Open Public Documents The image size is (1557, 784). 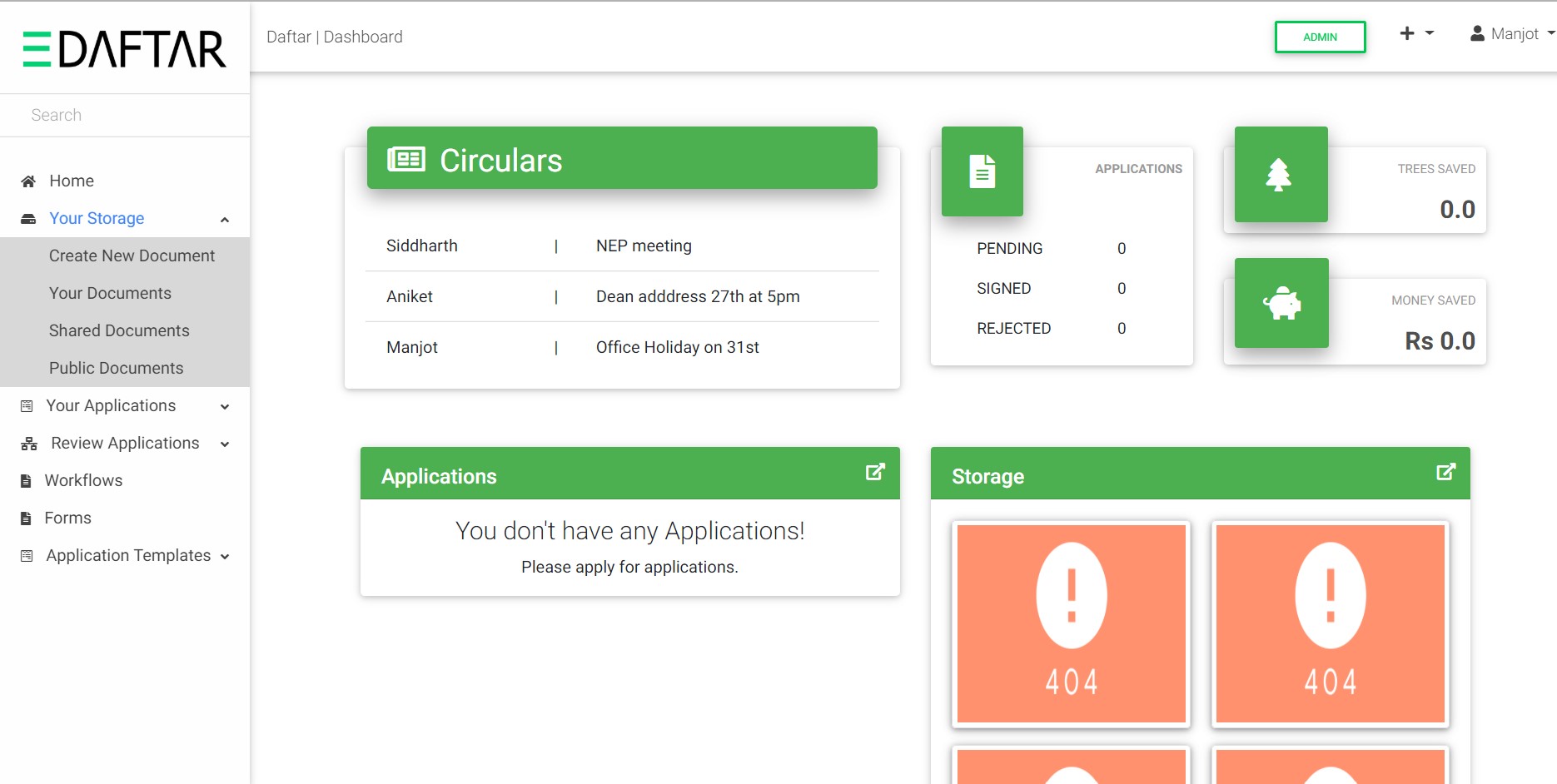(116, 368)
